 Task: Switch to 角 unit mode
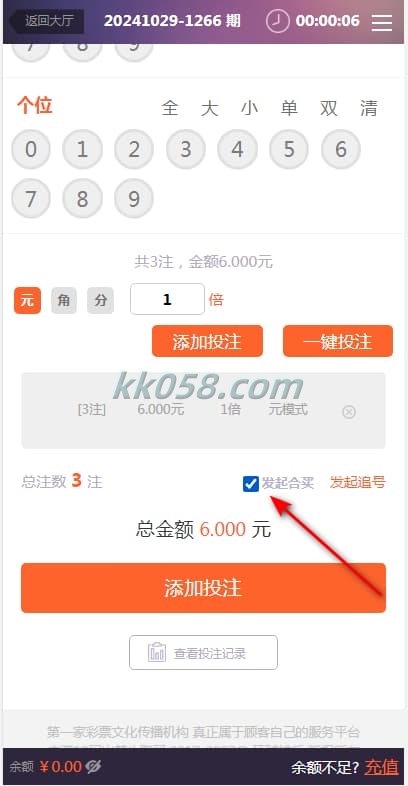[64, 300]
